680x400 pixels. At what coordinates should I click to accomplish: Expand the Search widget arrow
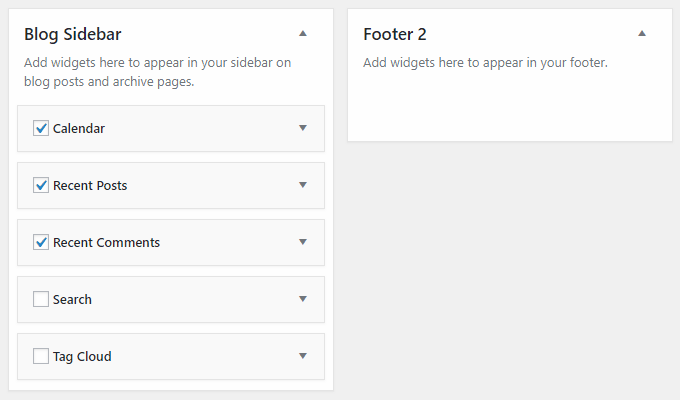pyautogui.click(x=303, y=299)
